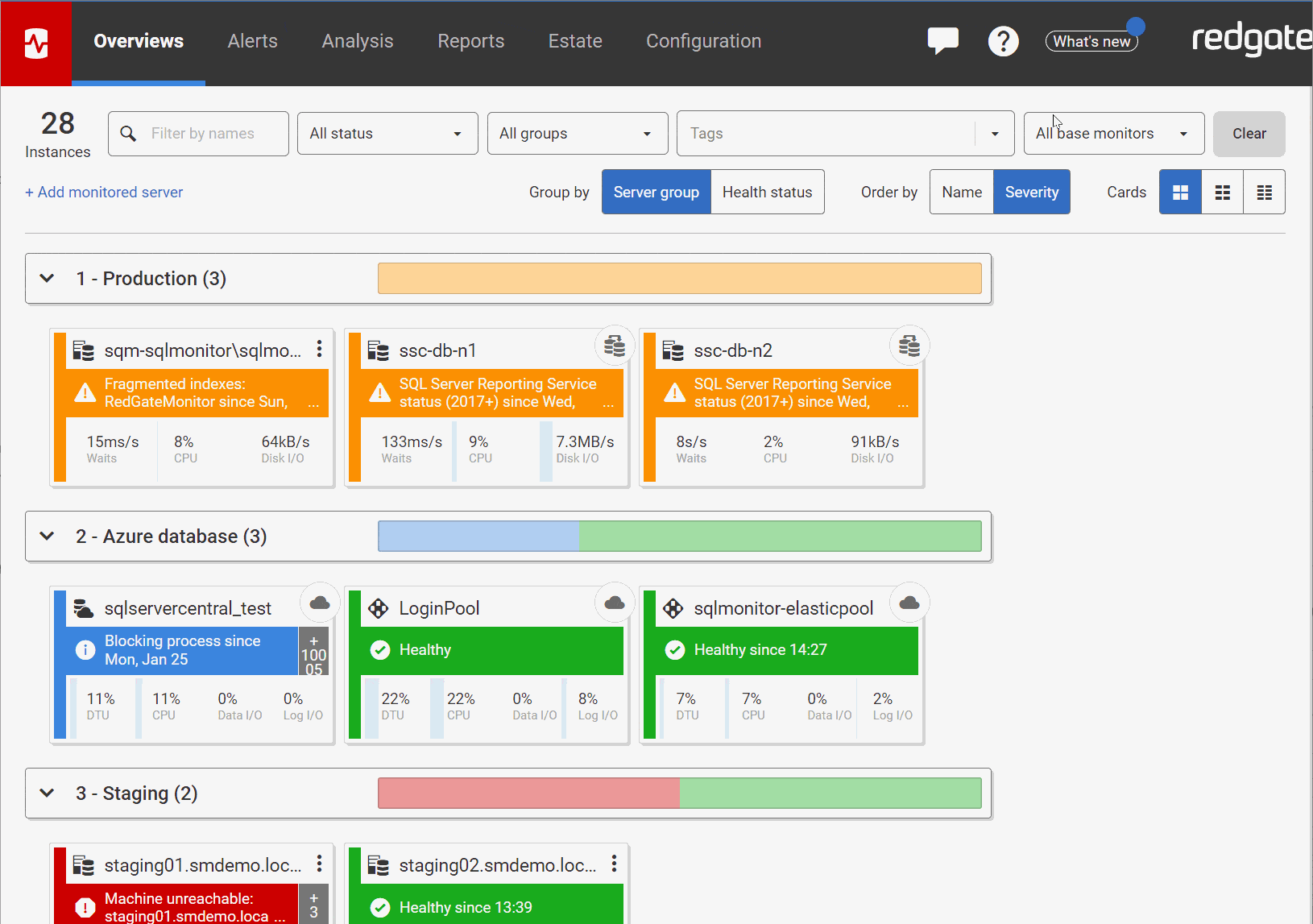Group instances by Health status
Image resolution: width=1313 pixels, height=924 pixels.
click(x=768, y=192)
